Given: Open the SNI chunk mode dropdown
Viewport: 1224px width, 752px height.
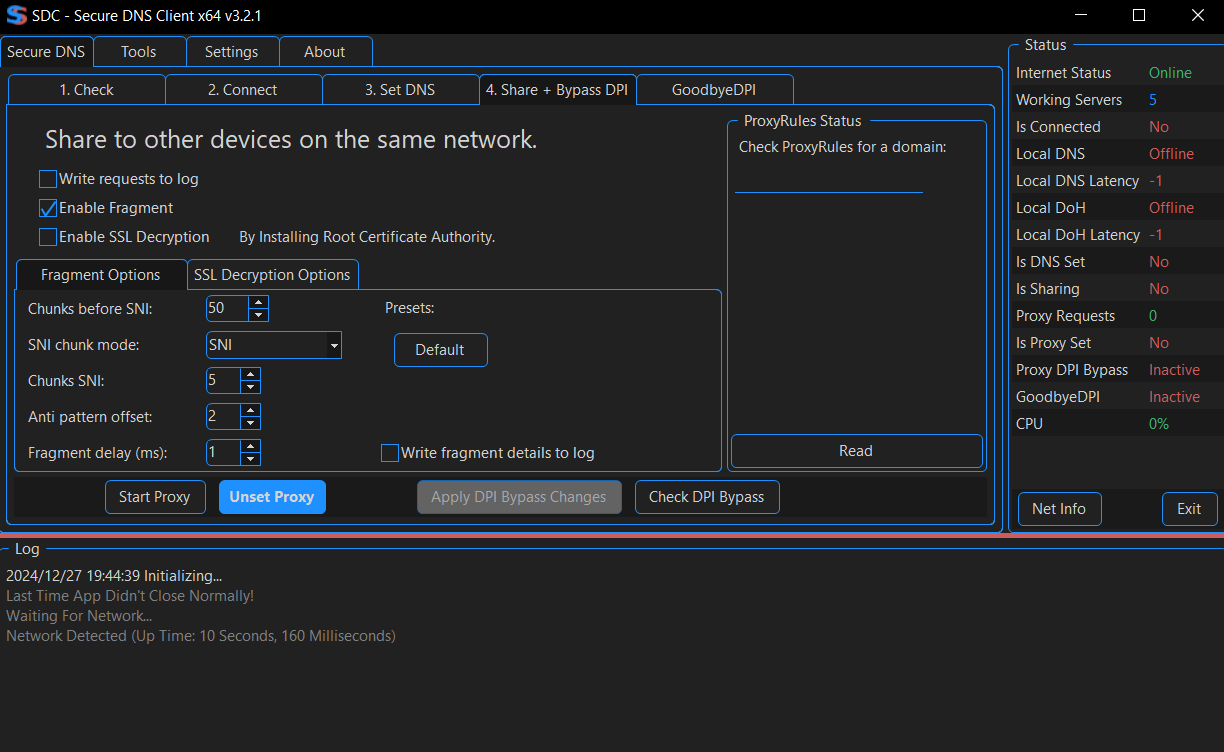Looking at the screenshot, I should point(333,346).
